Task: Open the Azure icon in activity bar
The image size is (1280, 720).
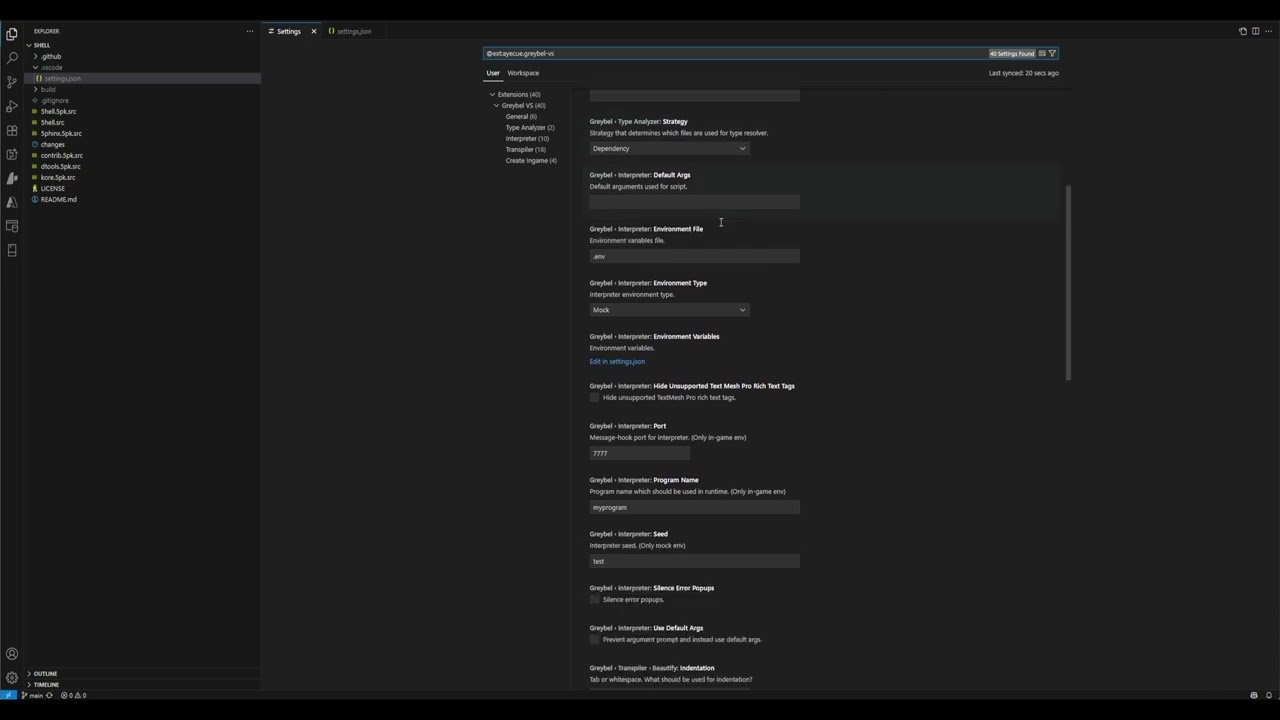Action: coord(12,202)
